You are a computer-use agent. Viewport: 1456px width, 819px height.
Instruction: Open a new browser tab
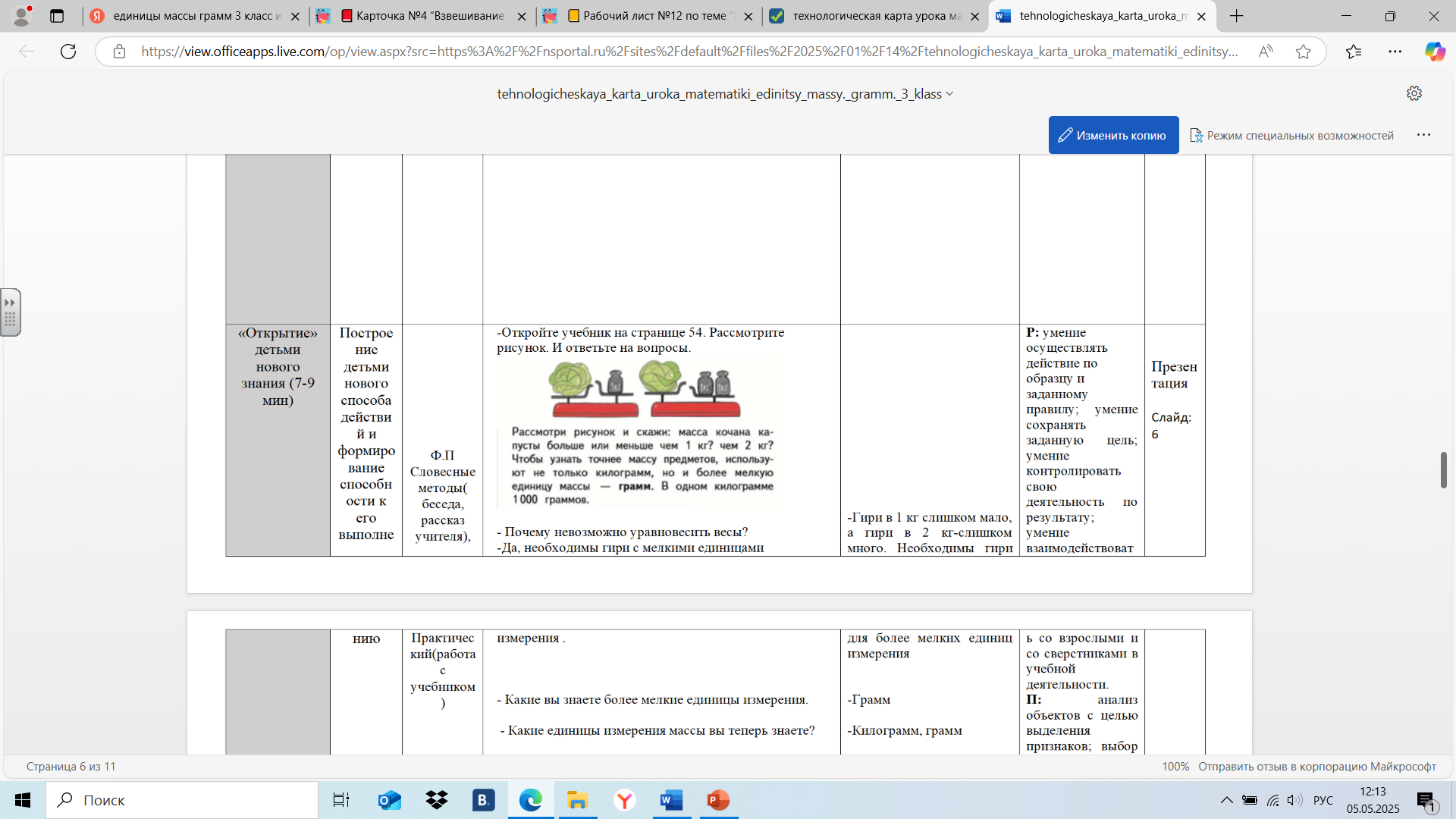(1237, 16)
